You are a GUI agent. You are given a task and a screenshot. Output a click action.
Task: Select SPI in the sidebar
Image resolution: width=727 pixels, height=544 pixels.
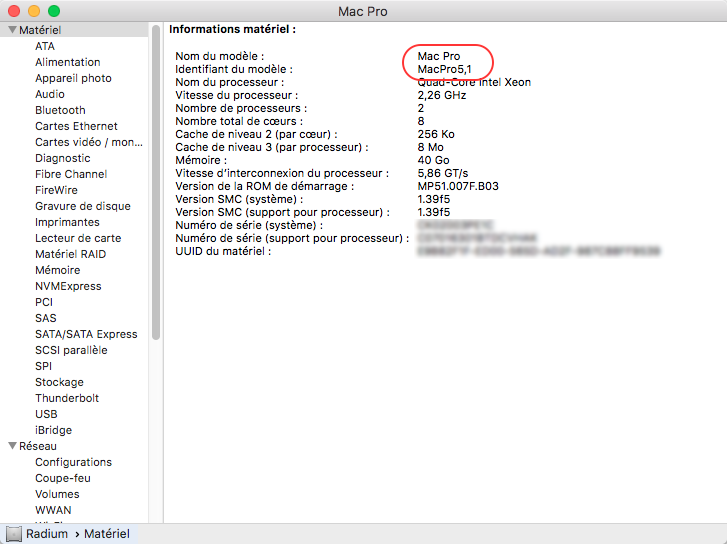pos(44,366)
